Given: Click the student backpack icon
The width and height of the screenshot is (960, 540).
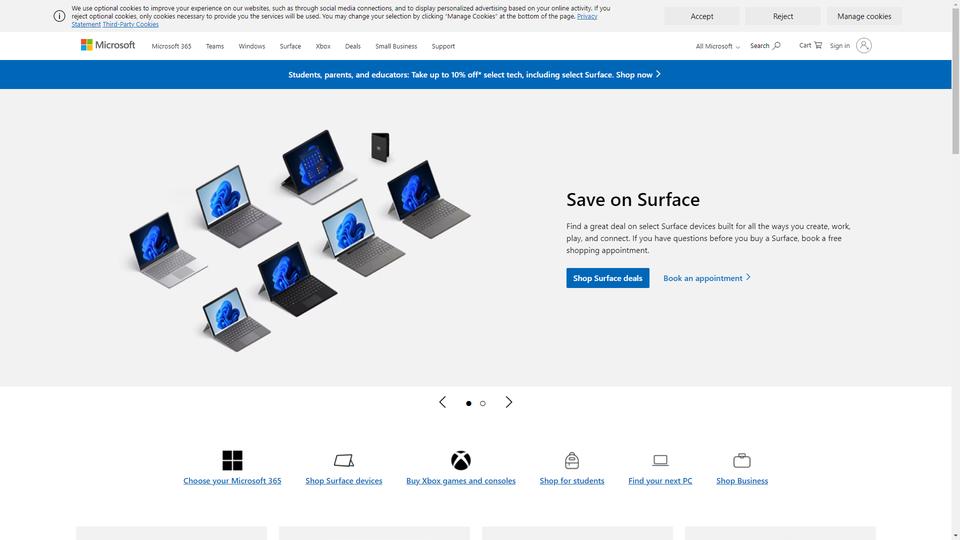Looking at the screenshot, I should (572, 460).
